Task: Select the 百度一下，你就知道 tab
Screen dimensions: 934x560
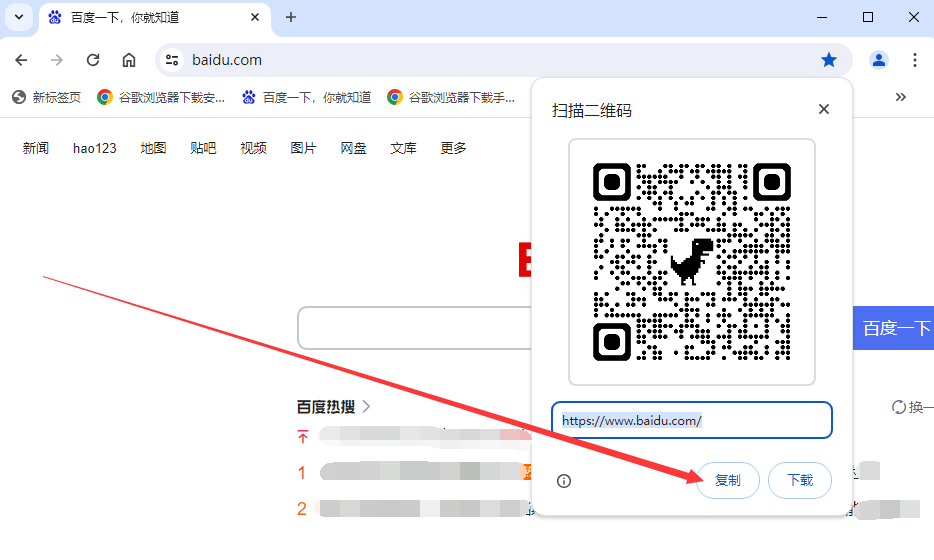Action: pos(155,18)
